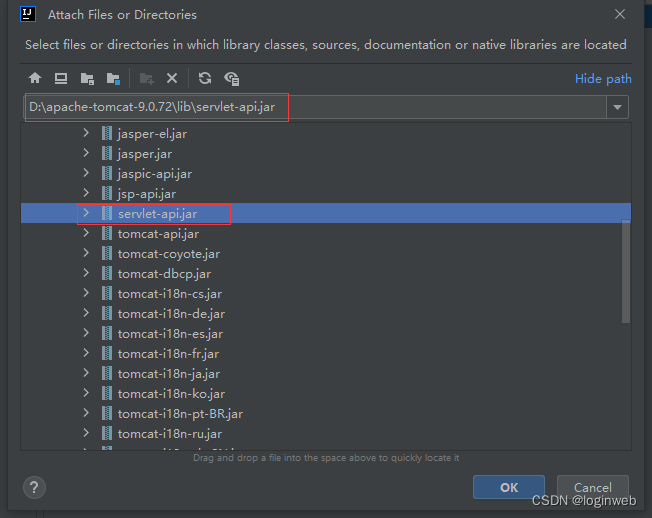Select jsp-api.jar file

pos(147,194)
